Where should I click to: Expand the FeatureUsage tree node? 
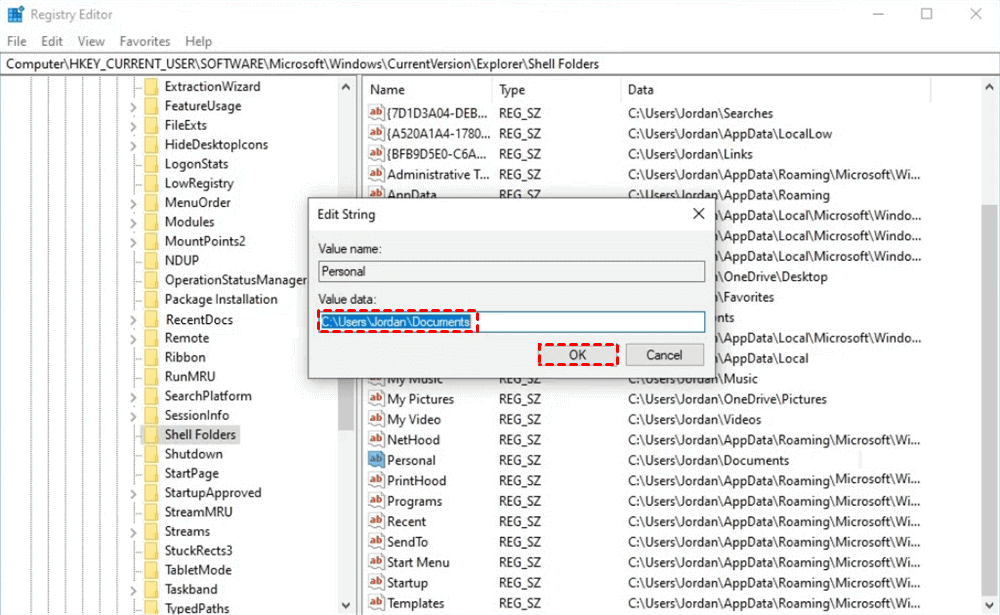133,107
